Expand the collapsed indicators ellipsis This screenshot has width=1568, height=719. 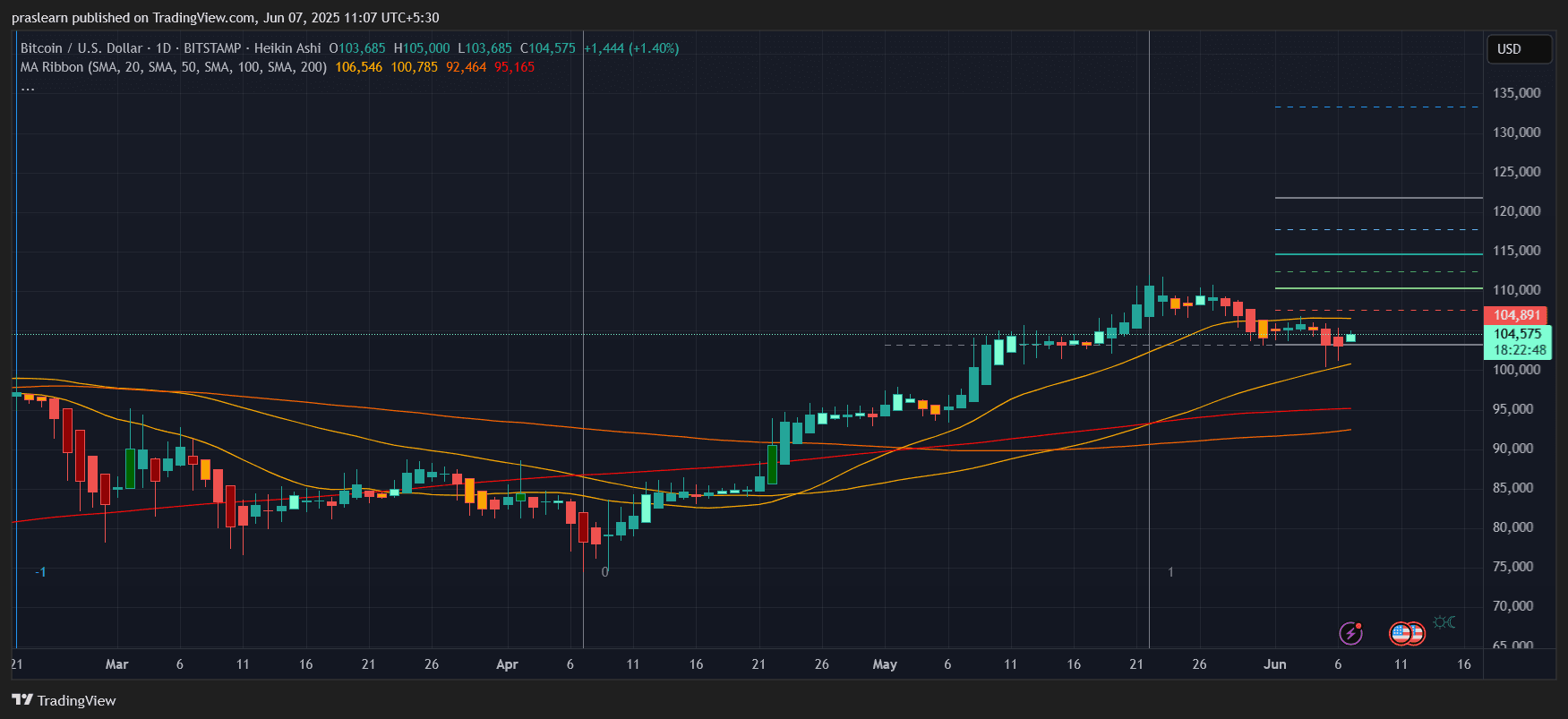coord(28,88)
